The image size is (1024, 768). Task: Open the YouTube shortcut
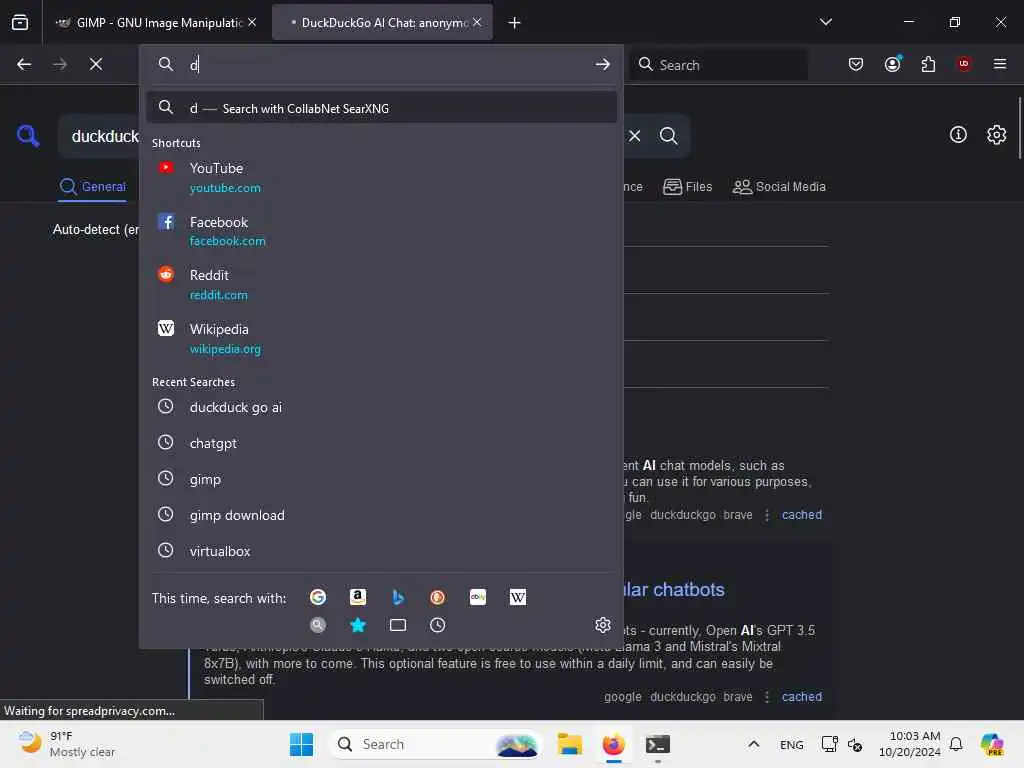pos(381,177)
